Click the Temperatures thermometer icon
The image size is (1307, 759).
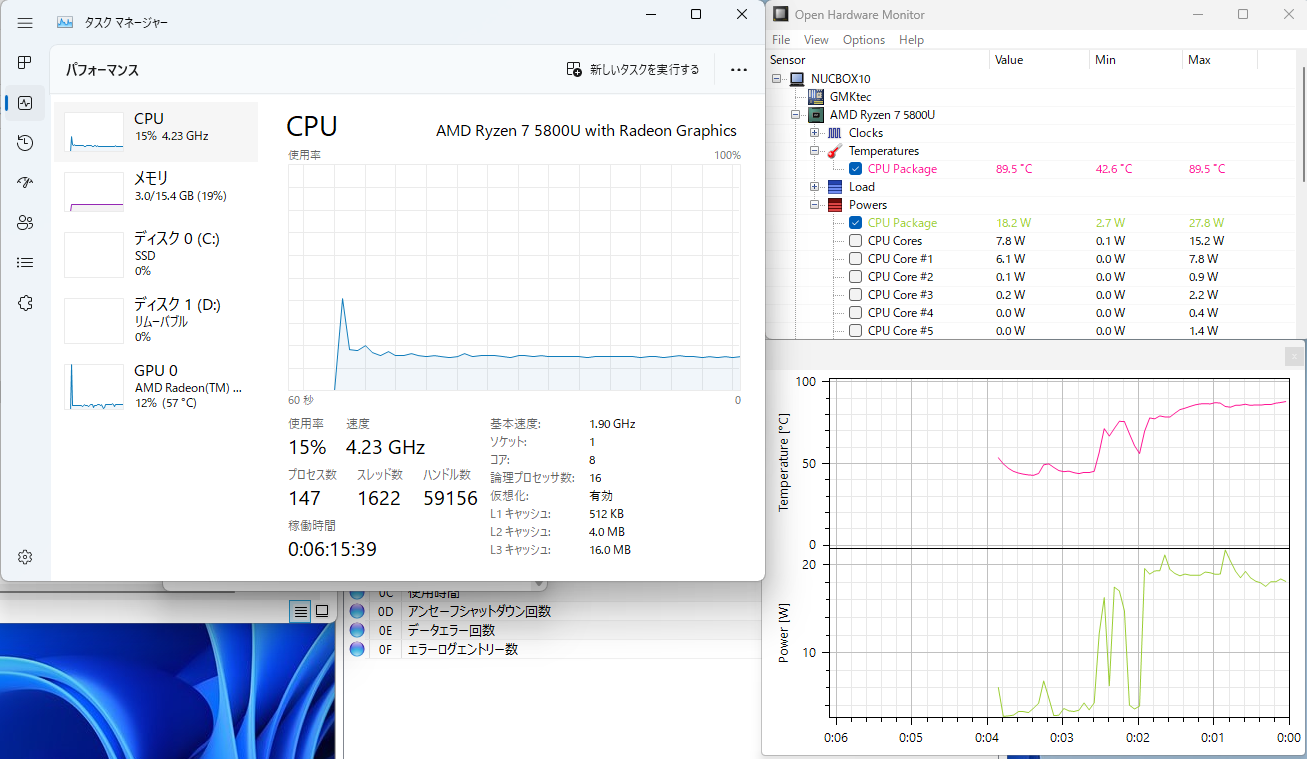pos(835,151)
